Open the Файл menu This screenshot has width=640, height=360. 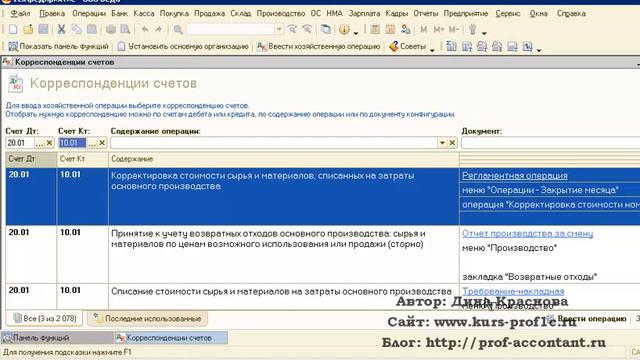(20, 13)
